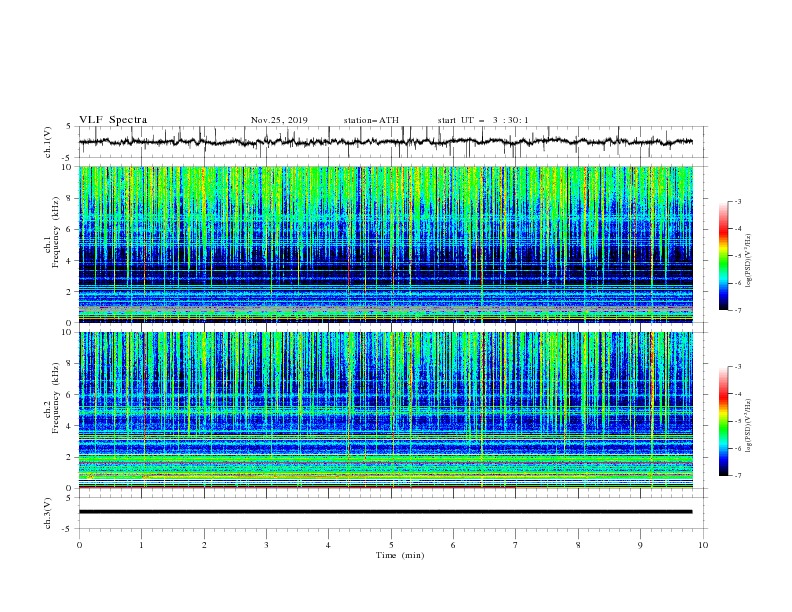Click the time axis tick label "5"
The image size is (792, 612).
click(391, 545)
